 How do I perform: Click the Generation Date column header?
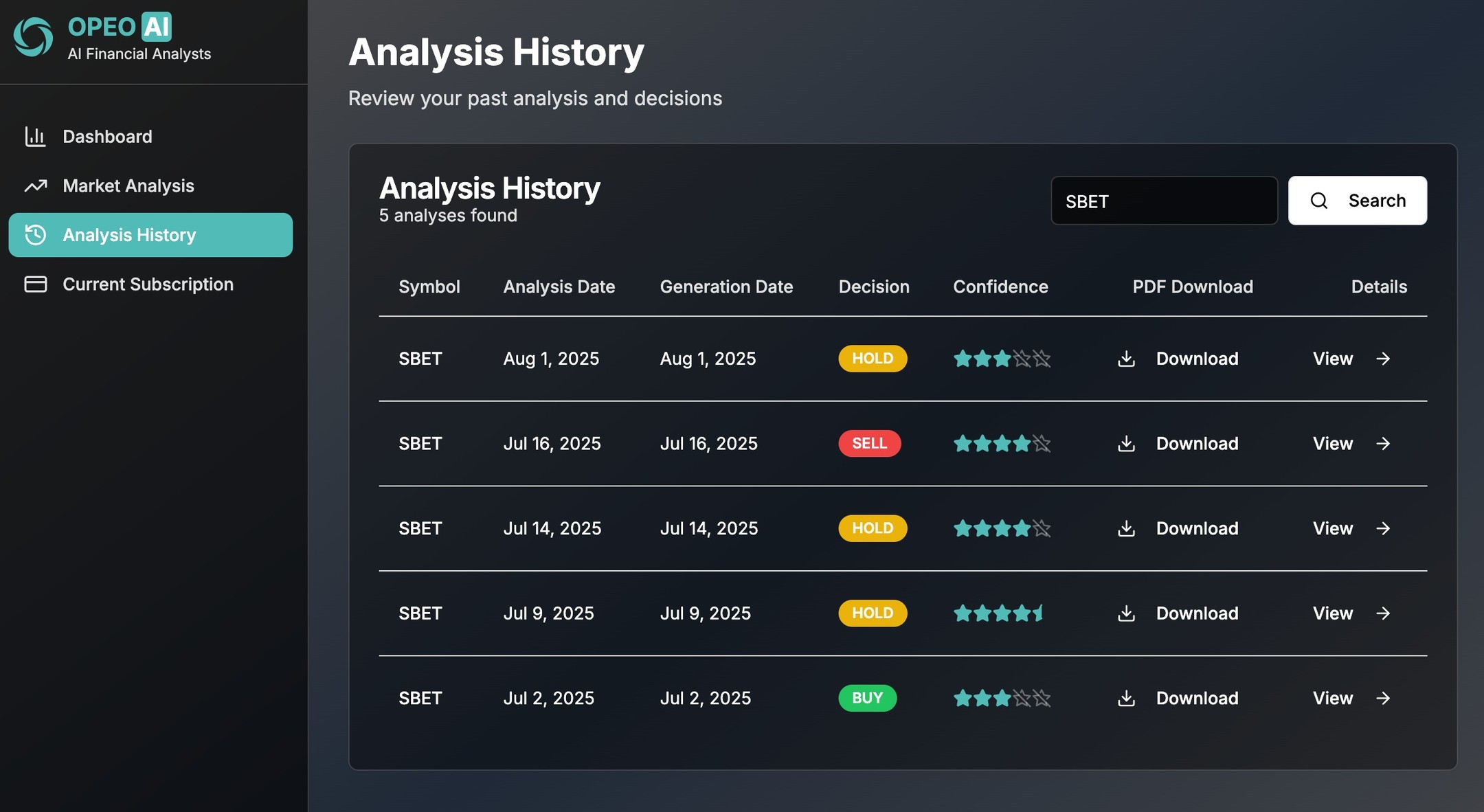click(x=726, y=286)
